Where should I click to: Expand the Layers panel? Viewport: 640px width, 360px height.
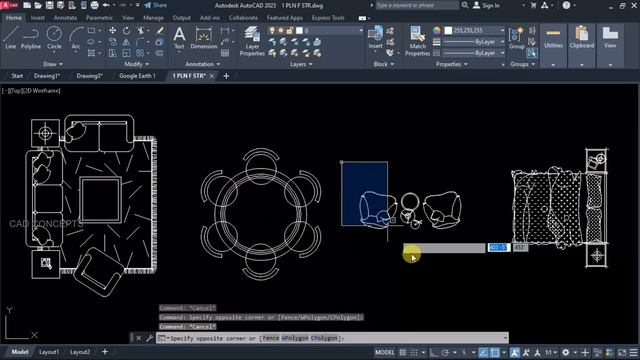tap(301, 64)
